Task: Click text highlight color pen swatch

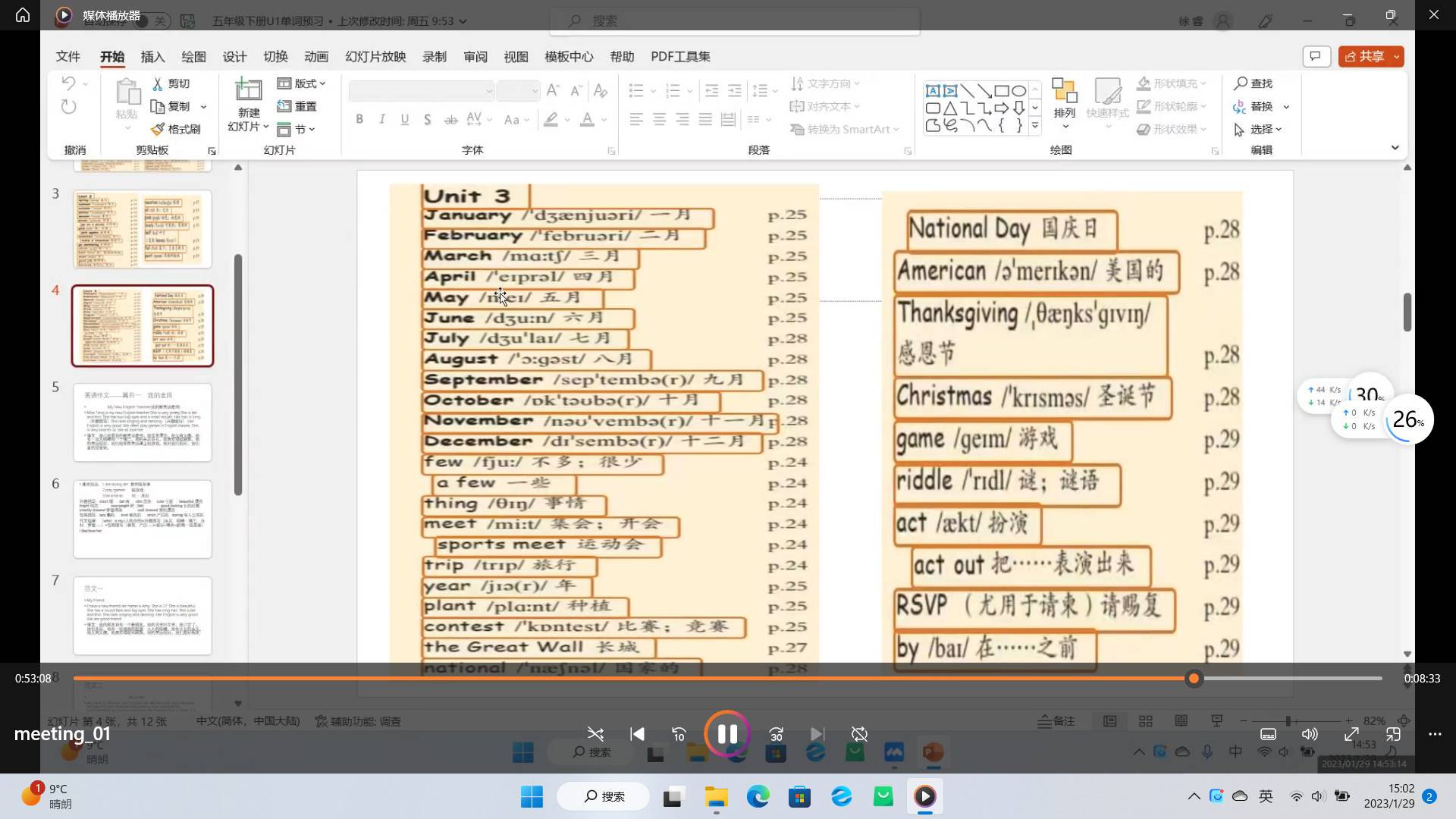Action: [551, 119]
